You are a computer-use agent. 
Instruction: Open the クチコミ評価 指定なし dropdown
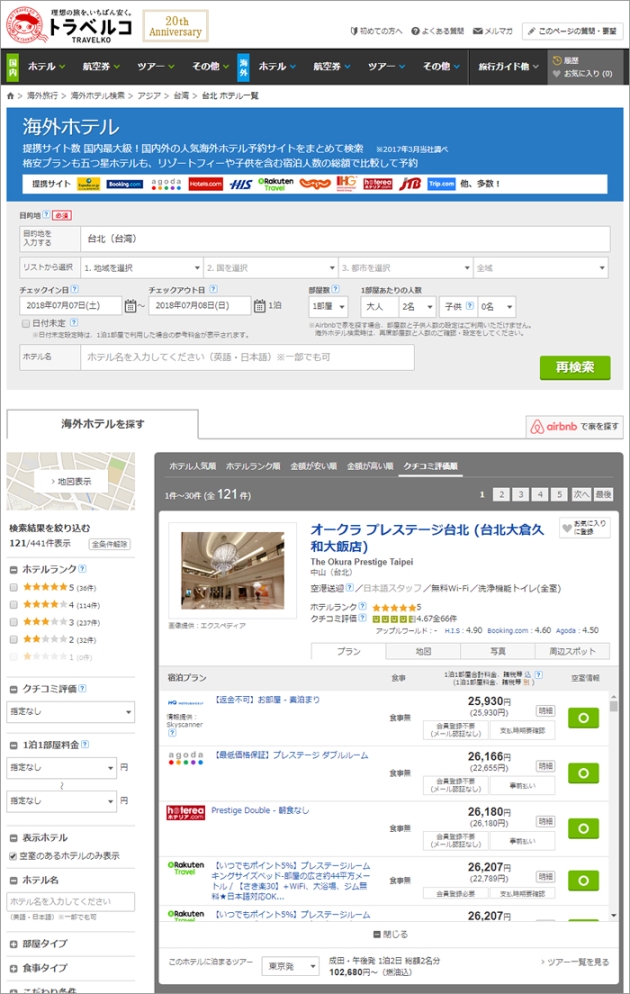coord(70,712)
